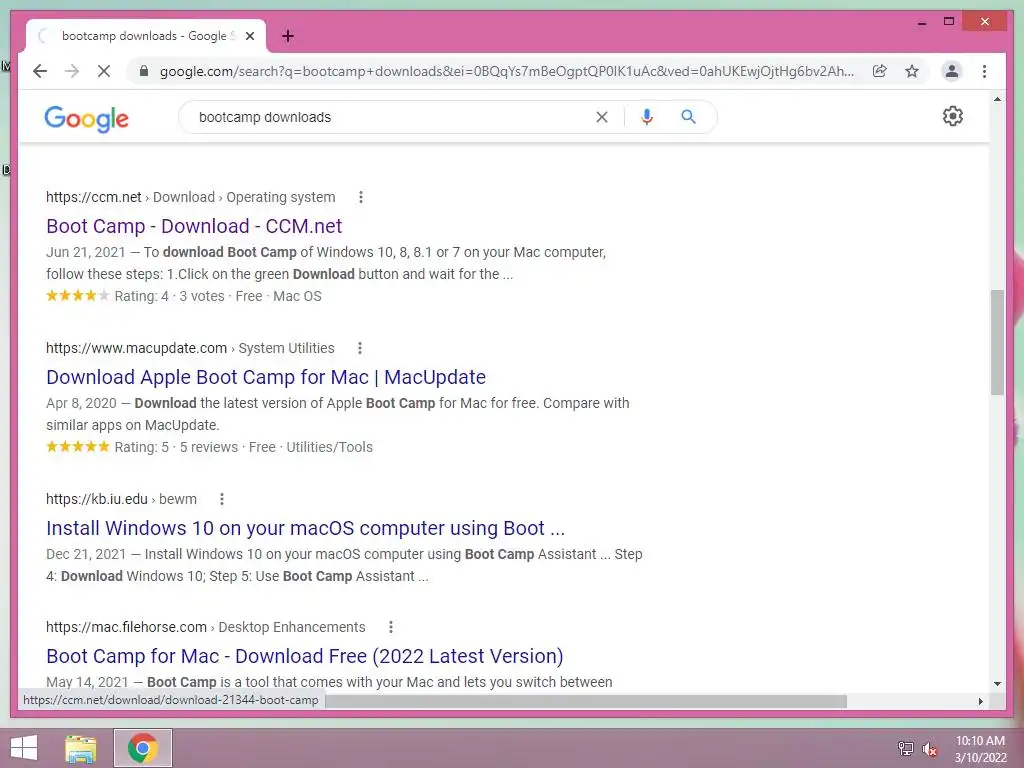
Task: Submit search with magnifier icon
Action: pos(688,117)
